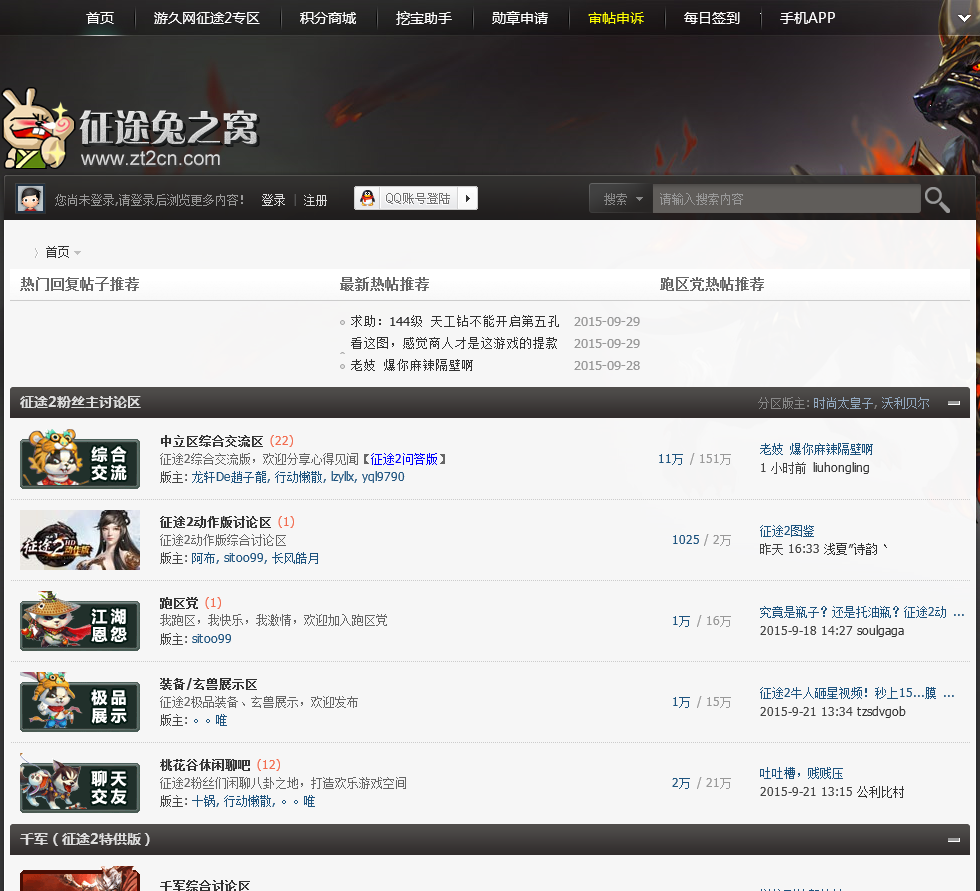Click the 聊天交友 forum icon

coord(80,783)
